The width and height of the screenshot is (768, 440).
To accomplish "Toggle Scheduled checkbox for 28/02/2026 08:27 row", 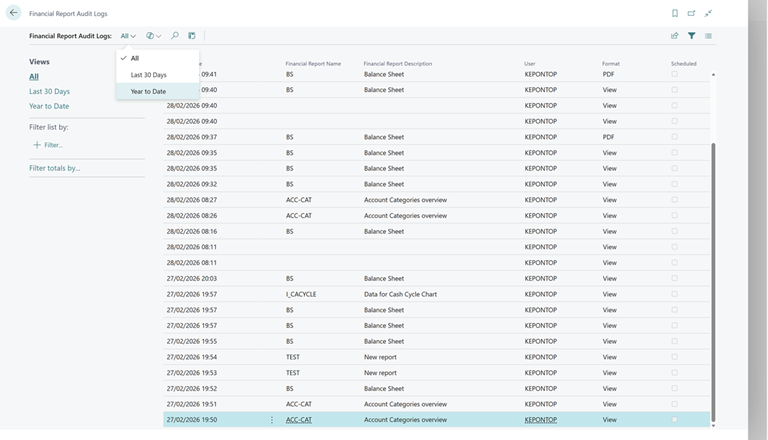I will [674, 199].
